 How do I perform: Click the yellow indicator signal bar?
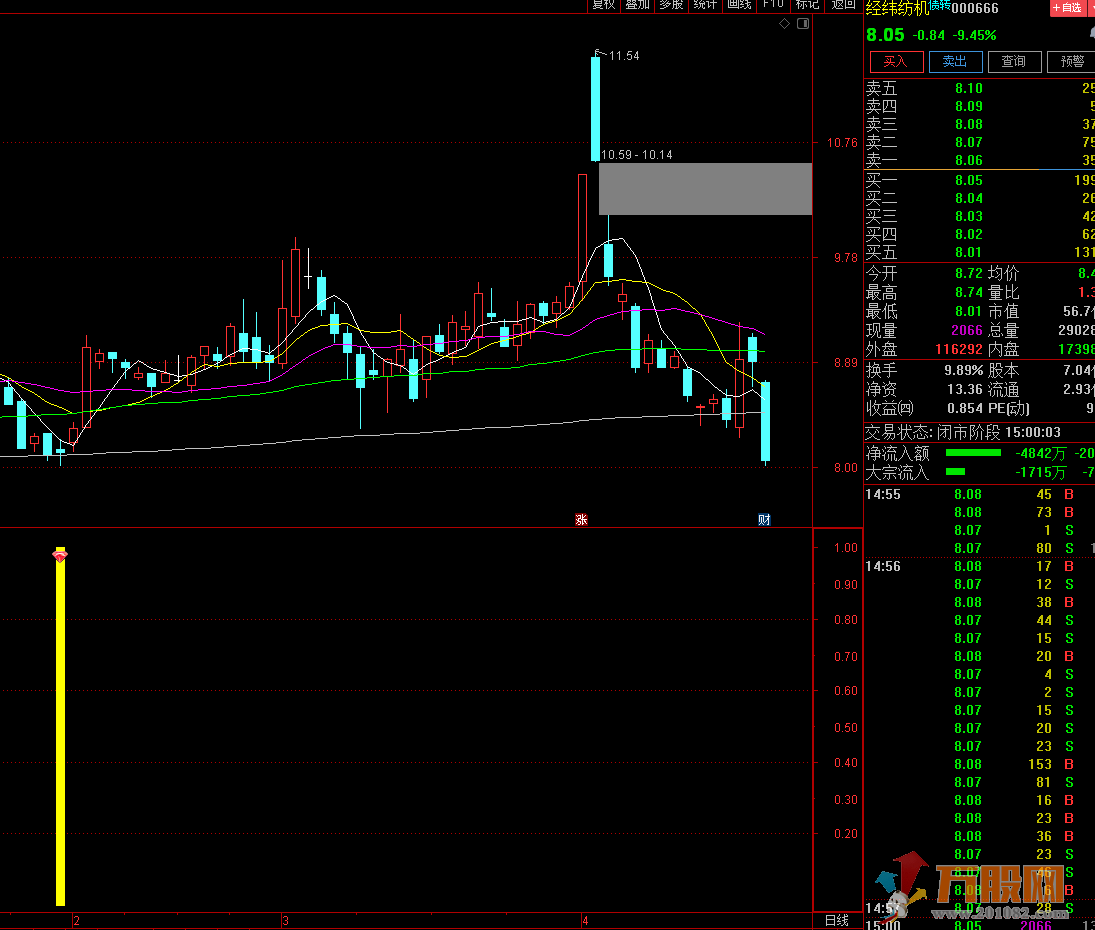tap(60, 730)
